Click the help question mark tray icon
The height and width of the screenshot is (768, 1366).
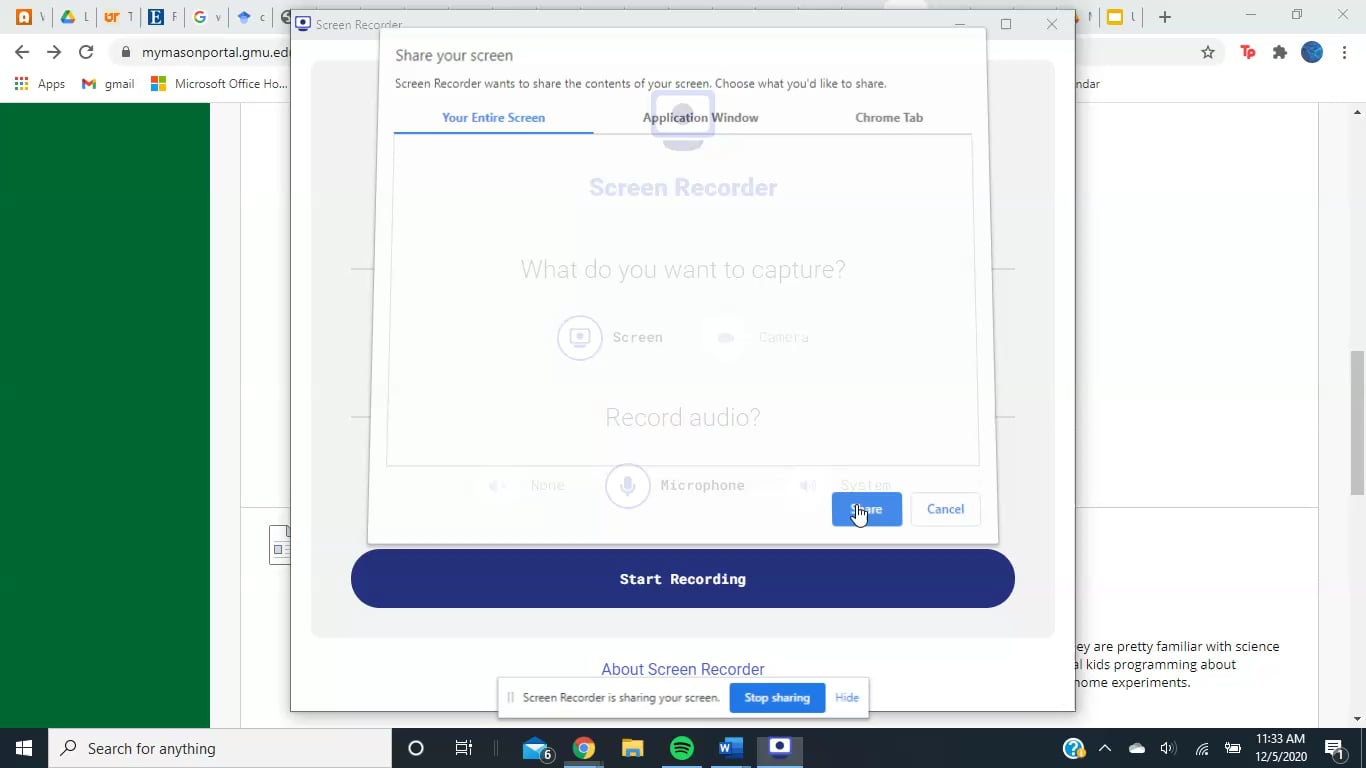point(1074,748)
